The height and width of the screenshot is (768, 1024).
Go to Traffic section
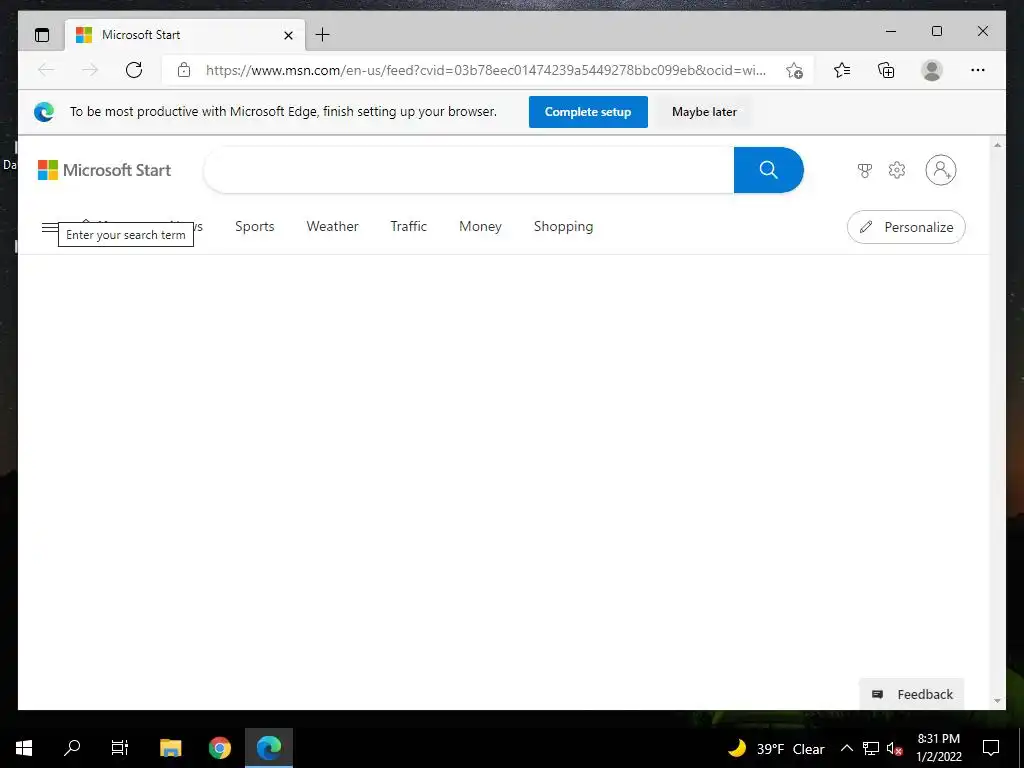pos(408,227)
